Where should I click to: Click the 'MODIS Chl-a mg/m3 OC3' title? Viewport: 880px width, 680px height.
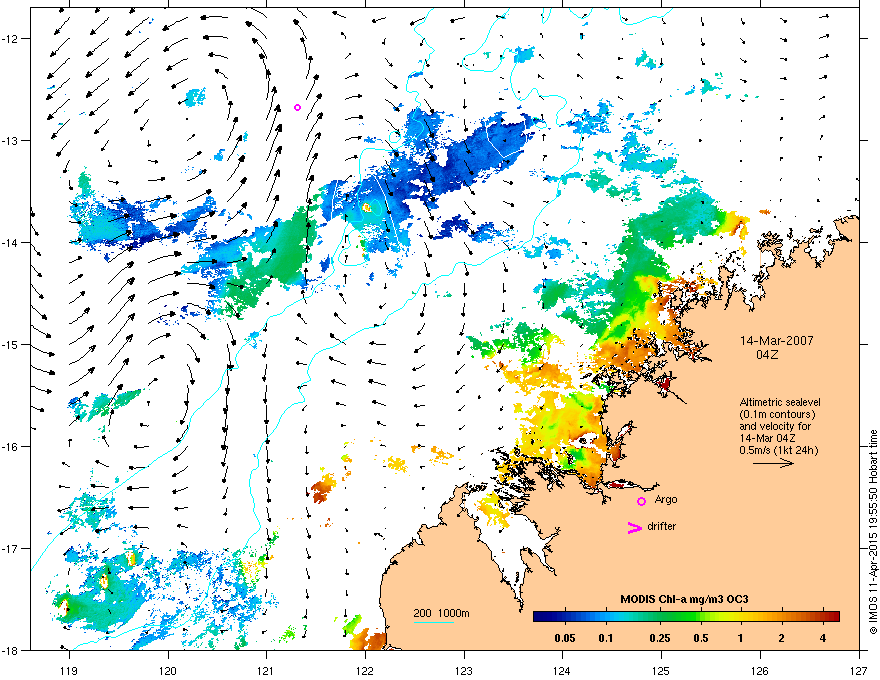684,599
